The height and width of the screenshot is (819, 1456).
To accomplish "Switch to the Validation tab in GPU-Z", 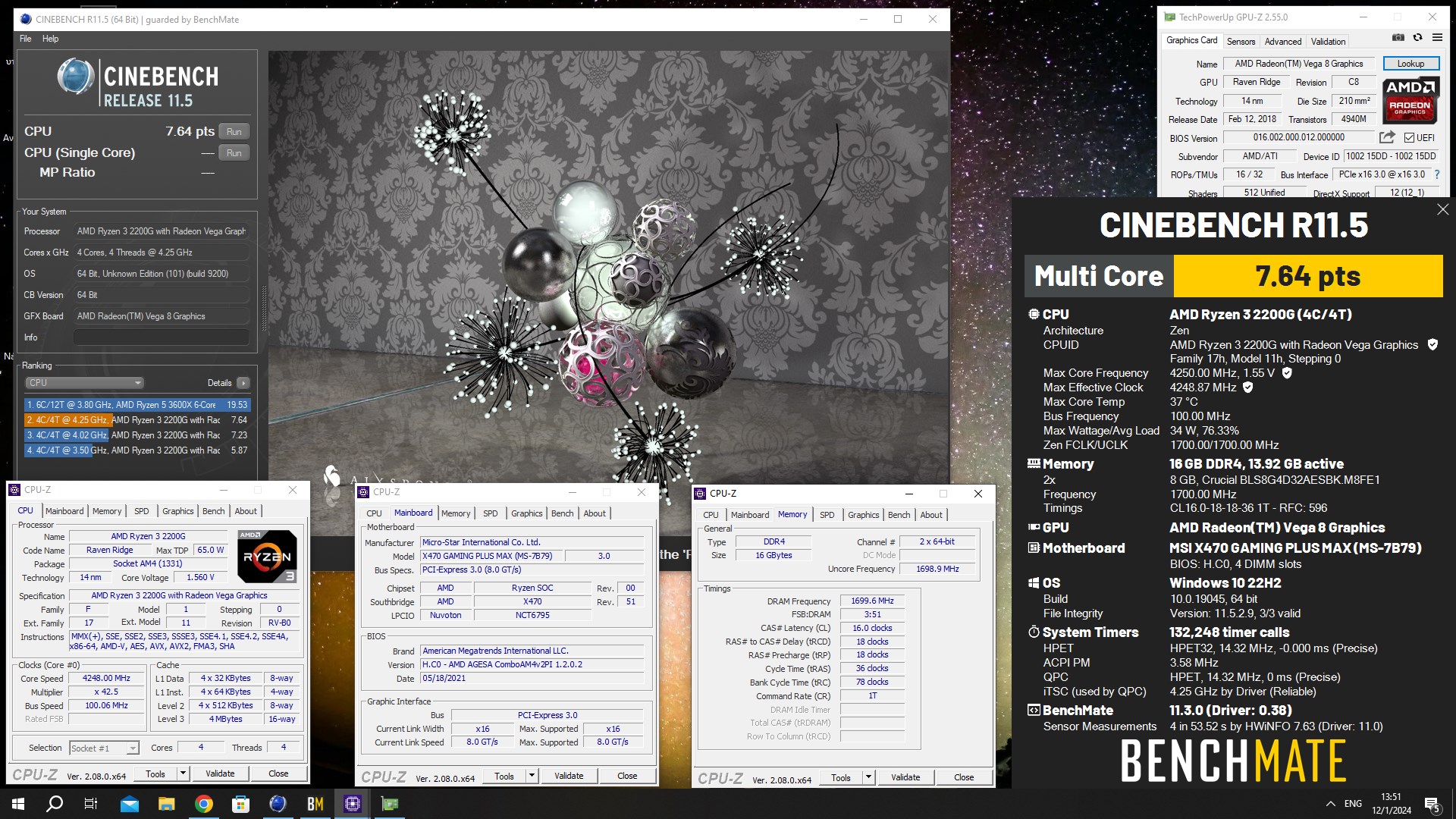I will pyautogui.click(x=1329, y=42).
